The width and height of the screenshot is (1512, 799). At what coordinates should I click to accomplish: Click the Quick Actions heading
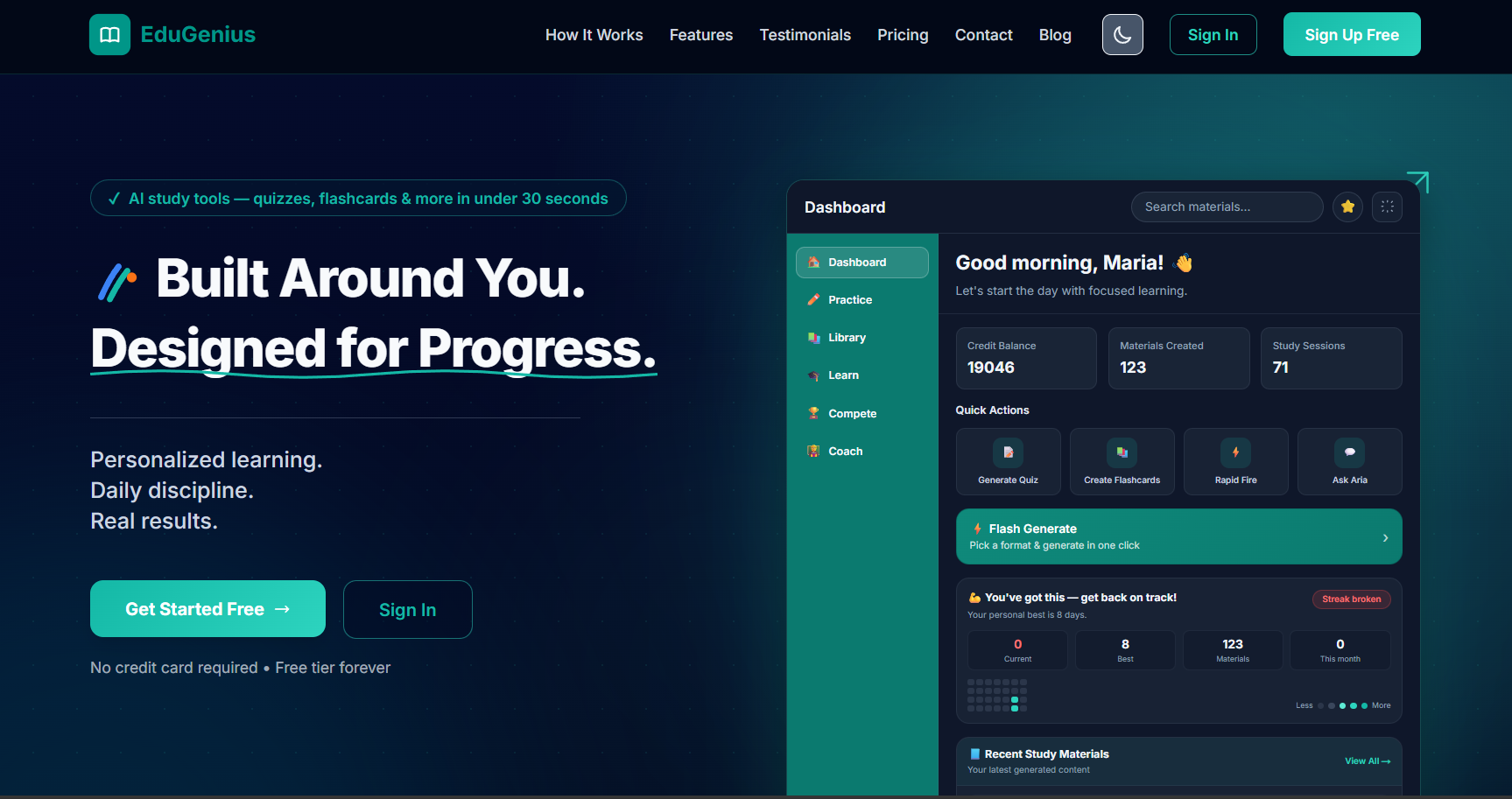[x=992, y=410]
